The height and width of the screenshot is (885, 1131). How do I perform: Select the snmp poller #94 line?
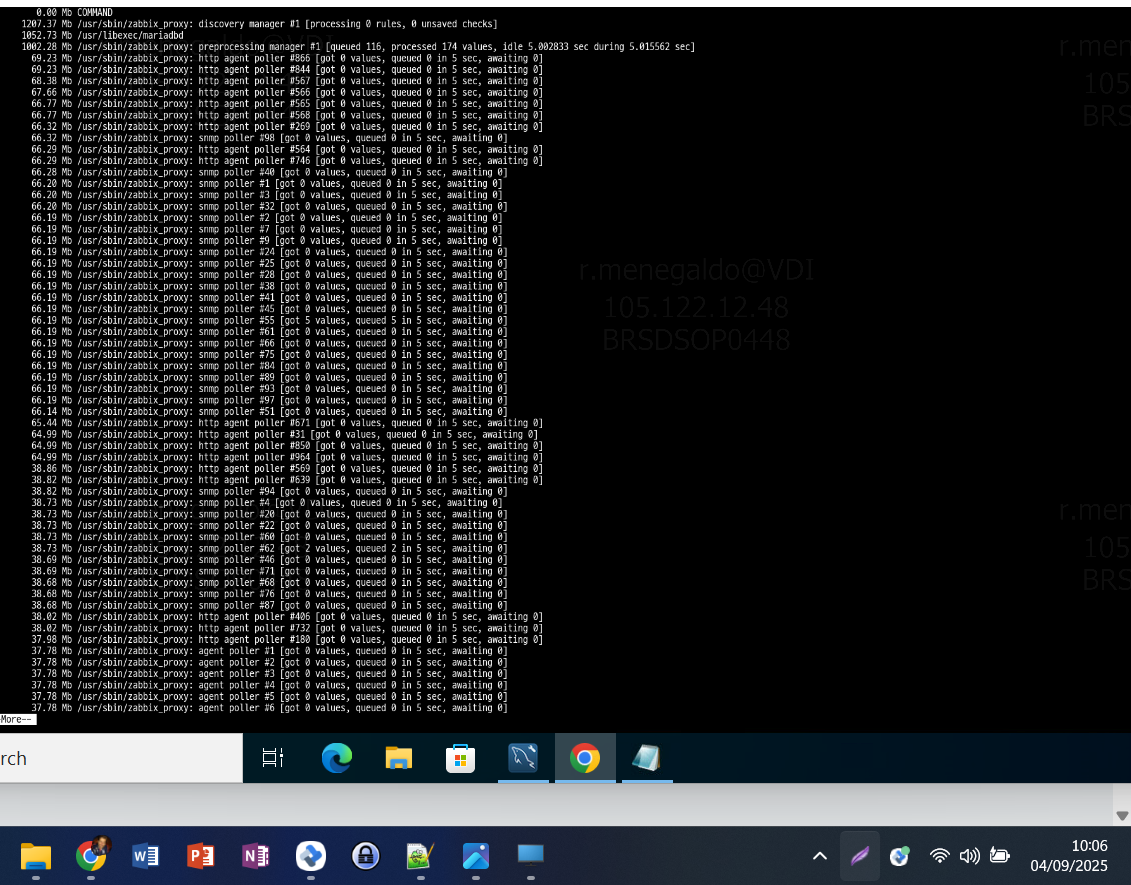tap(269, 491)
